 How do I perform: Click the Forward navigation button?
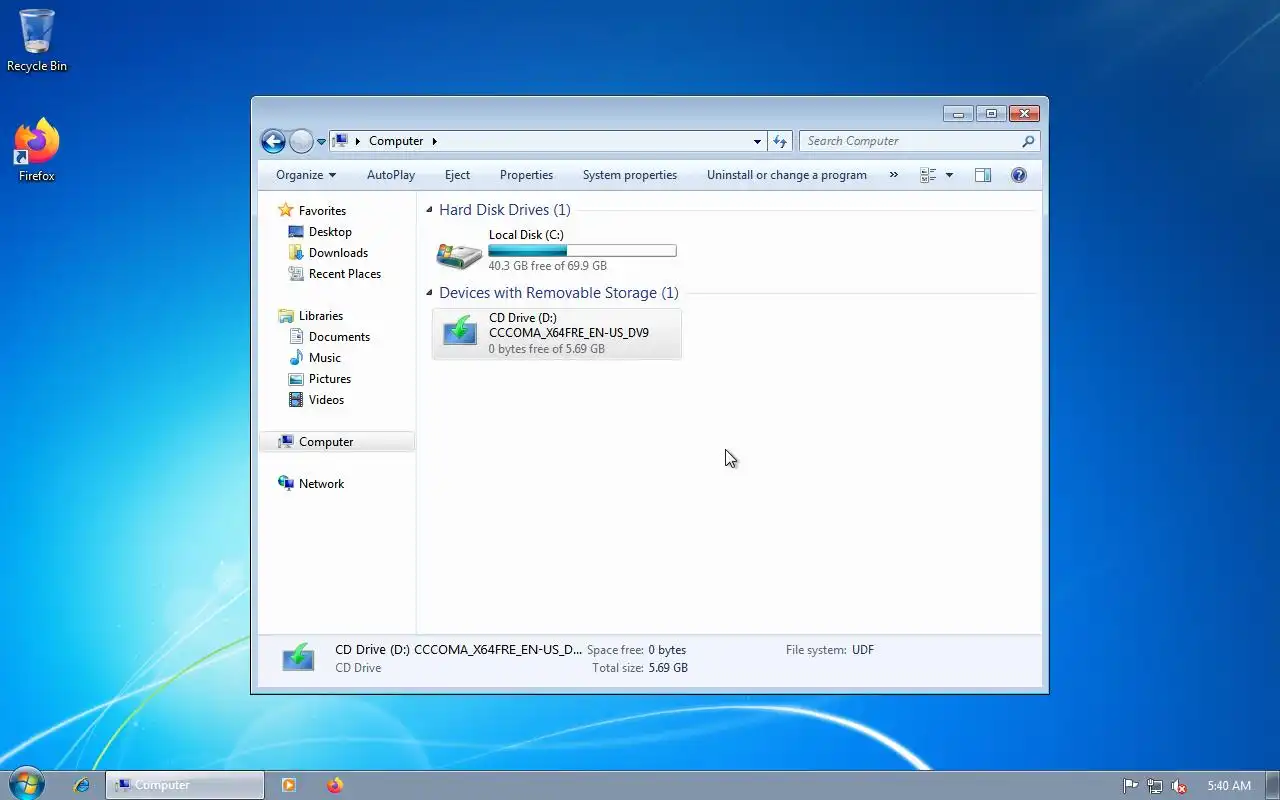coord(301,141)
